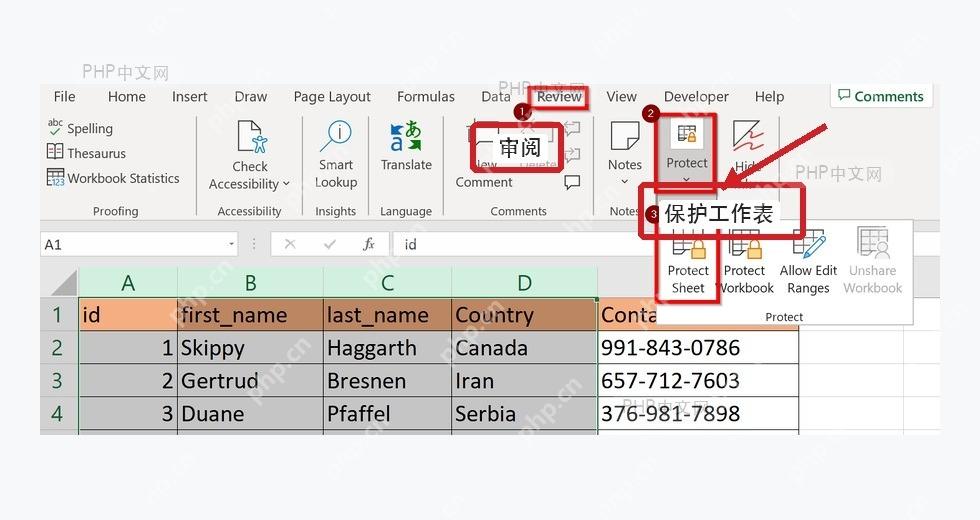Click the cell containing Iran
Image resolution: width=980 pixels, height=520 pixels.
click(524, 381)
